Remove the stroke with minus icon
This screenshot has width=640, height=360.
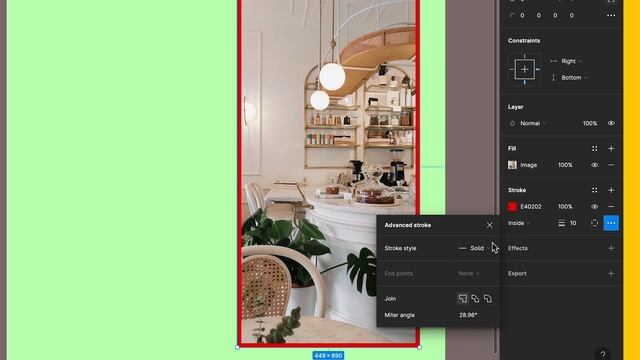point(611,207)
